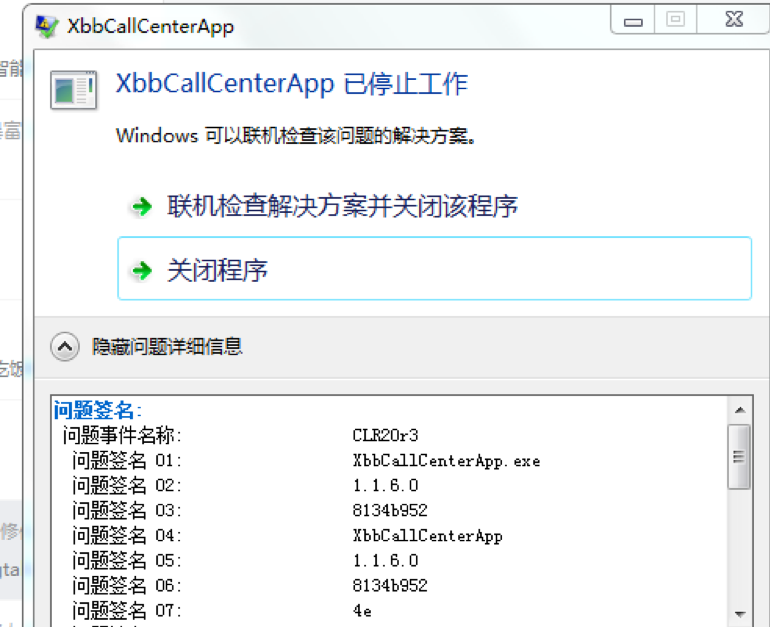
Task: Click the scrollbar thumb in details box
Action: (x=739, y=457)
